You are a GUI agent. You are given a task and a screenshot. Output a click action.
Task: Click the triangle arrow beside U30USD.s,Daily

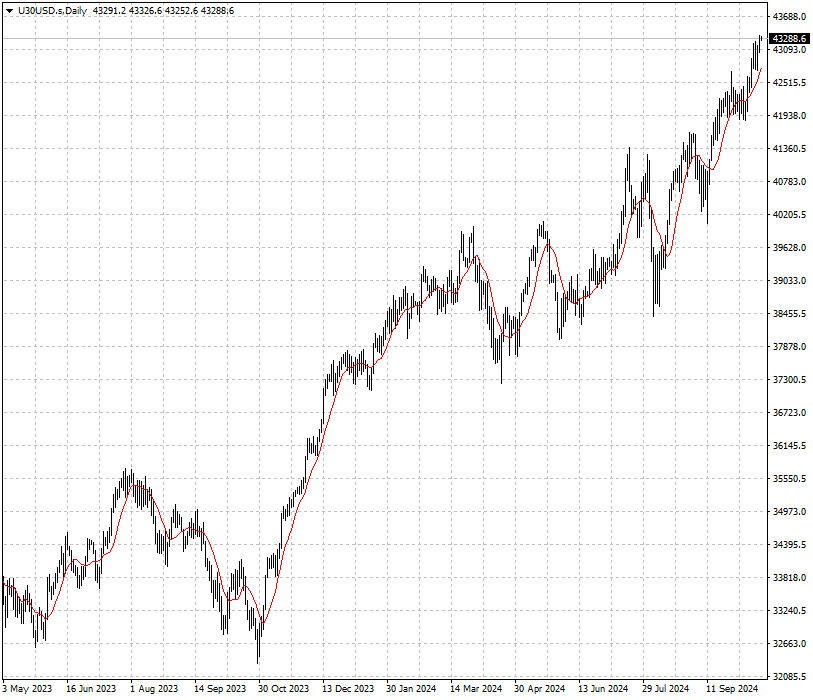pyautogui.click(x=9, y=10)
